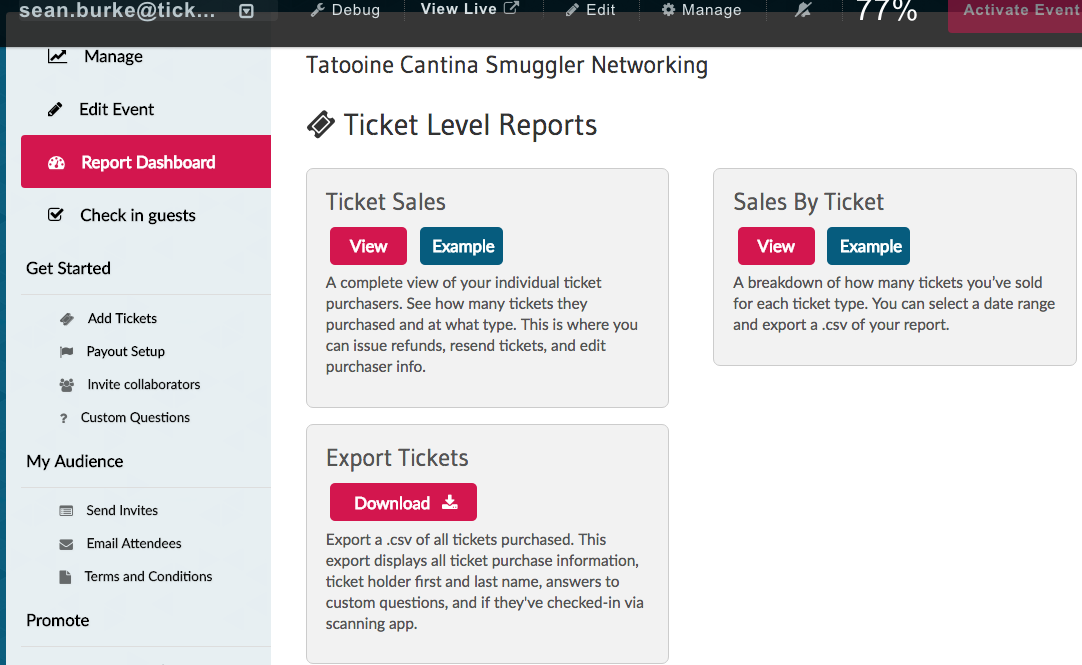This screenshot has height=665, width=1082.
Task: Click the Add Tickets ticket icon
Action: point(67,319)
